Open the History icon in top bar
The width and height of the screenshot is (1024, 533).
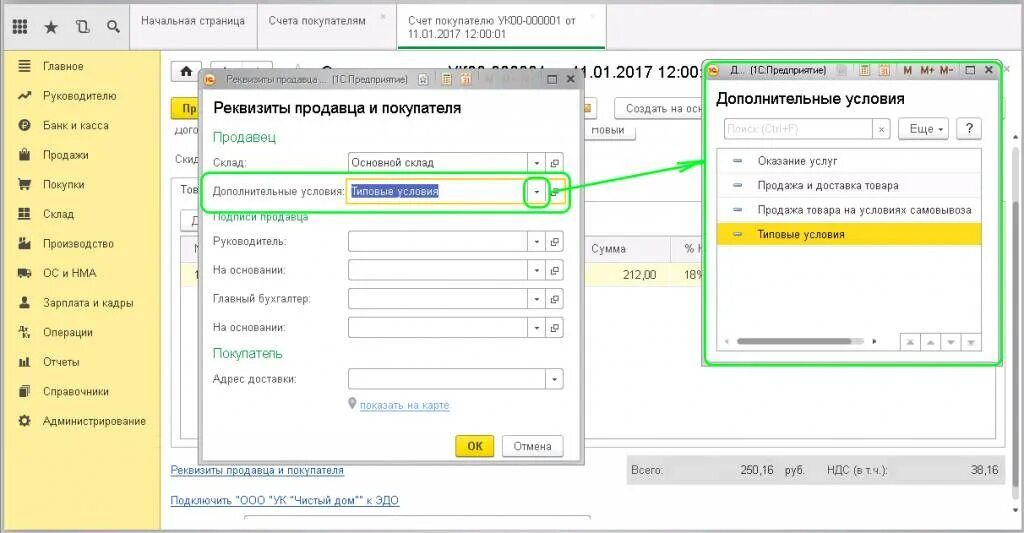[82, 27]
